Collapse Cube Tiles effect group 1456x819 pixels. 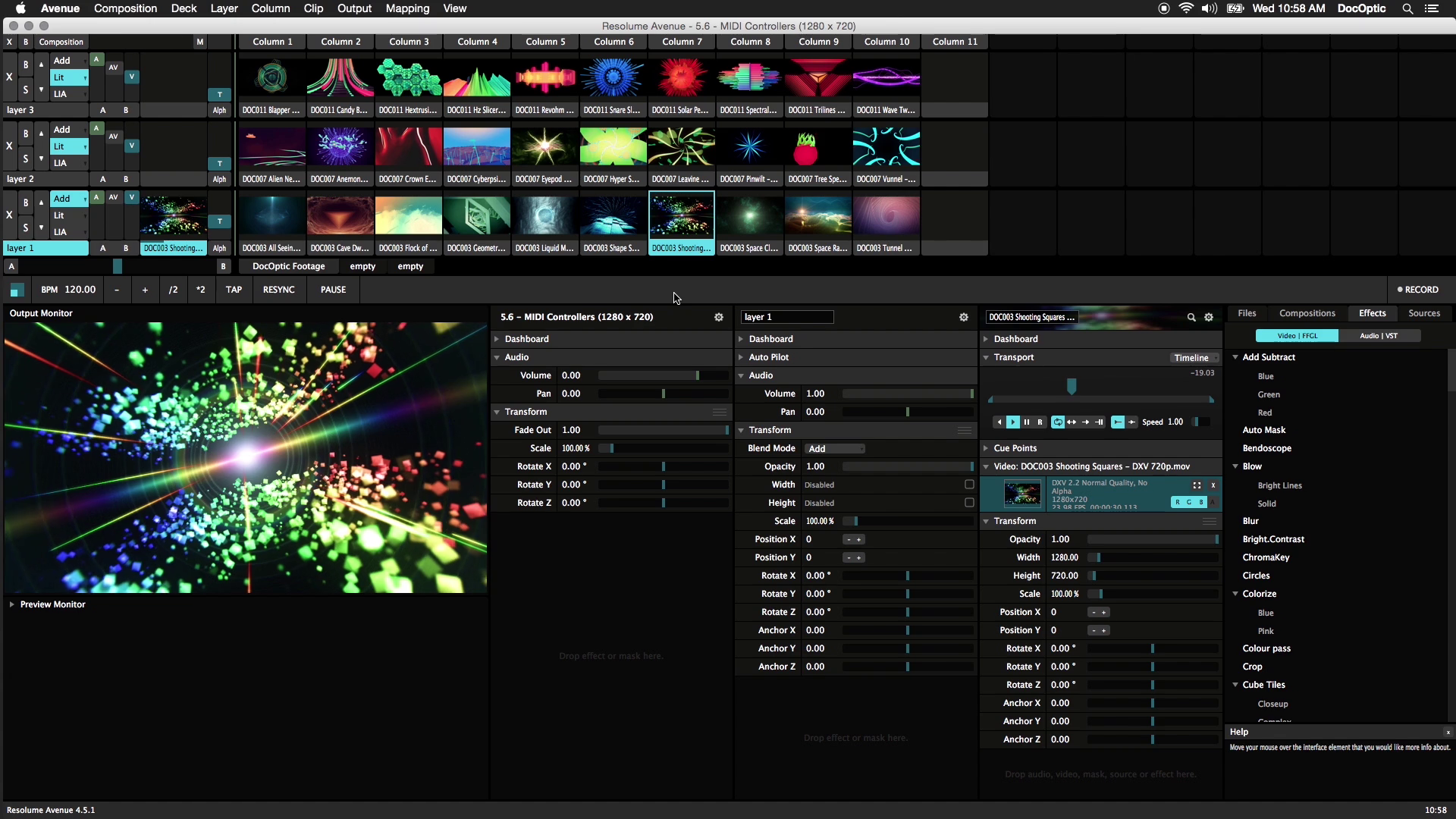pyautogui.click(x=1235, y=685)
